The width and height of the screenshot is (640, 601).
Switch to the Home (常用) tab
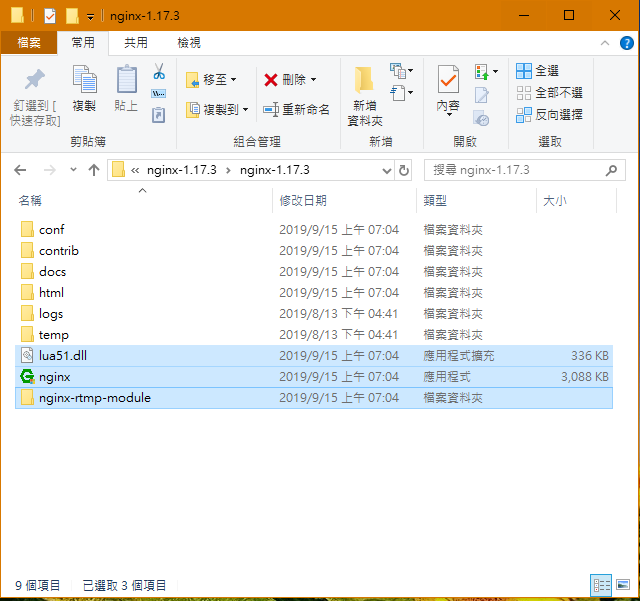(x=83, y=43)
